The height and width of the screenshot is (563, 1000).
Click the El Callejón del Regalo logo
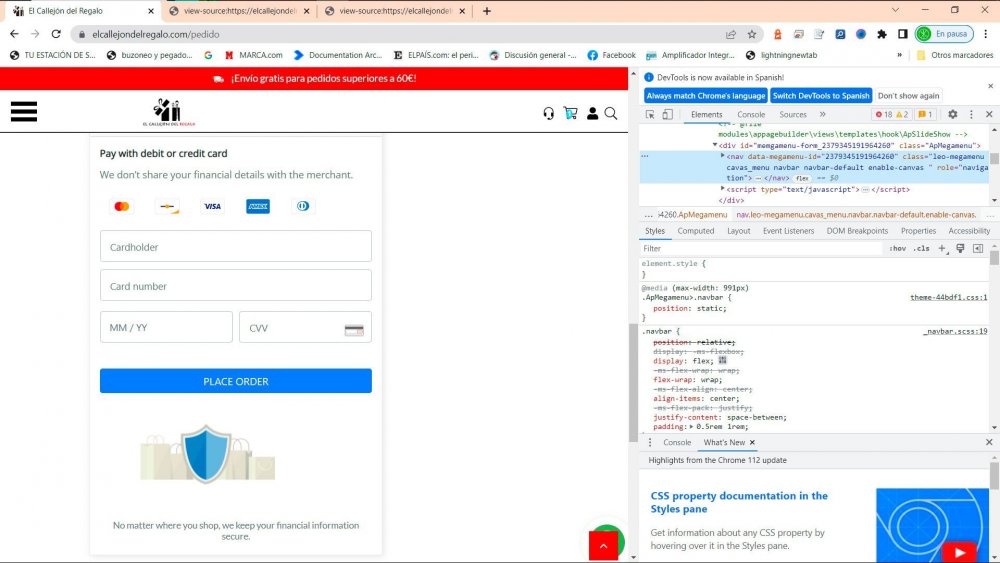pos(168,113)
